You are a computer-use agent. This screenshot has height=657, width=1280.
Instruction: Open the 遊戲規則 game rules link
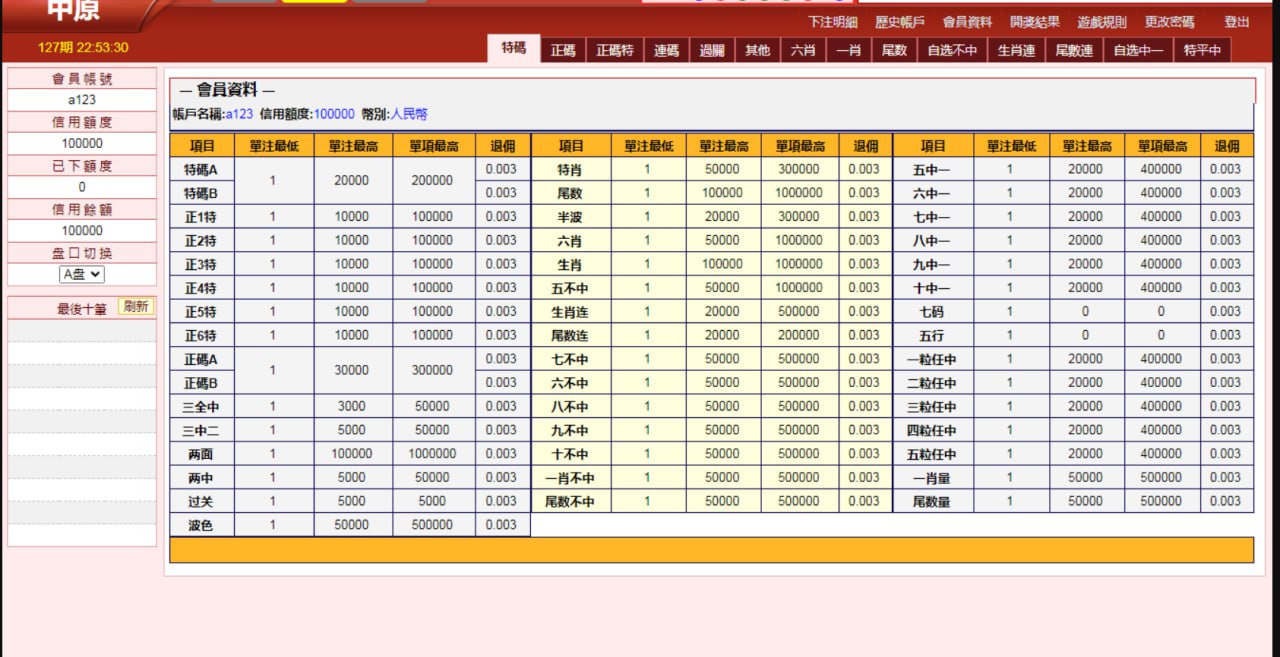[1102, 22]
